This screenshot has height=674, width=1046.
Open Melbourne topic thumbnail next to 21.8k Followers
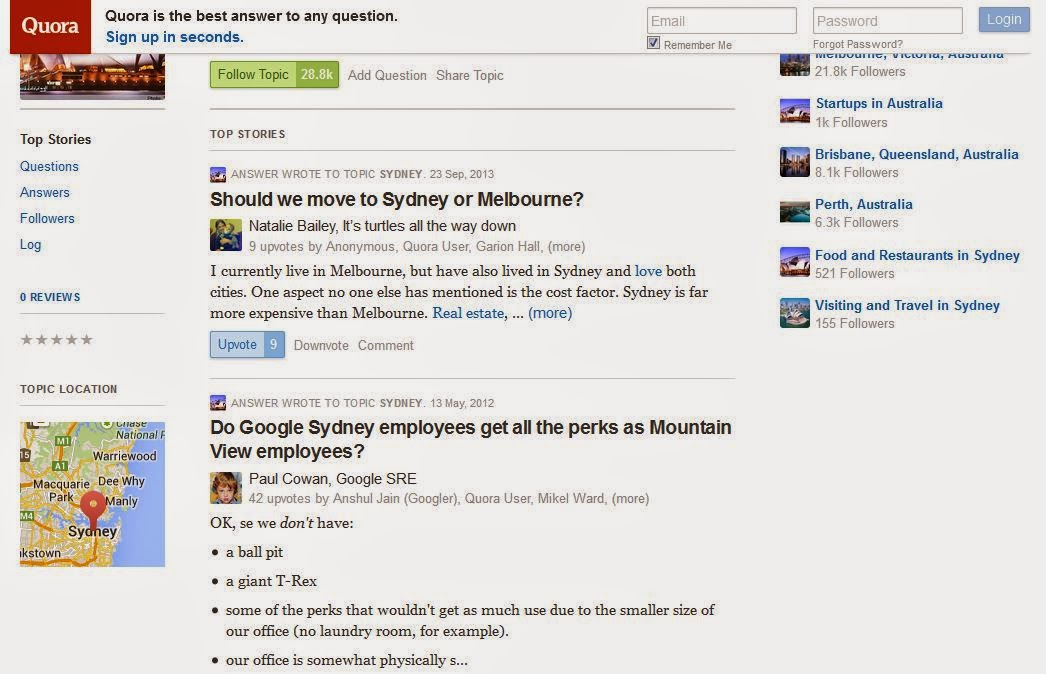tap(795, 65)
